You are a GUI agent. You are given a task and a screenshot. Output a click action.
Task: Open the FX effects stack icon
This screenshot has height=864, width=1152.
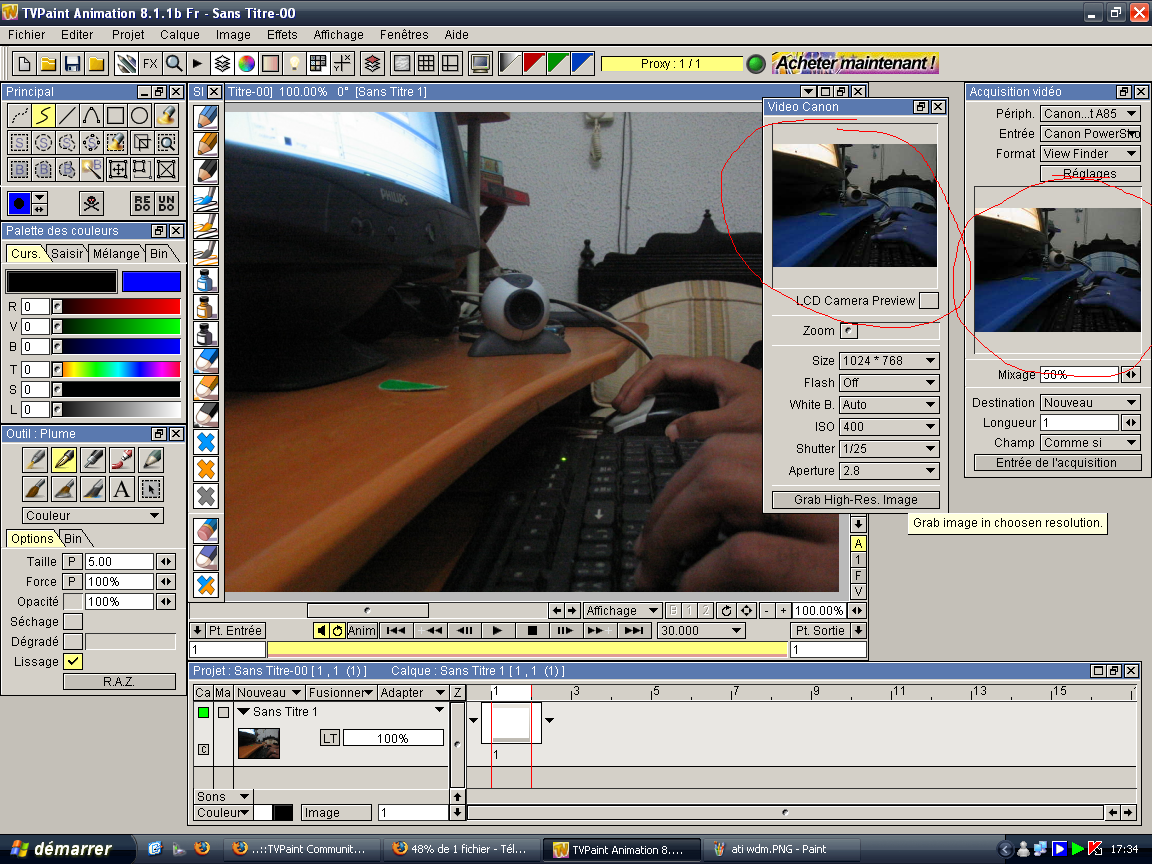150,64
